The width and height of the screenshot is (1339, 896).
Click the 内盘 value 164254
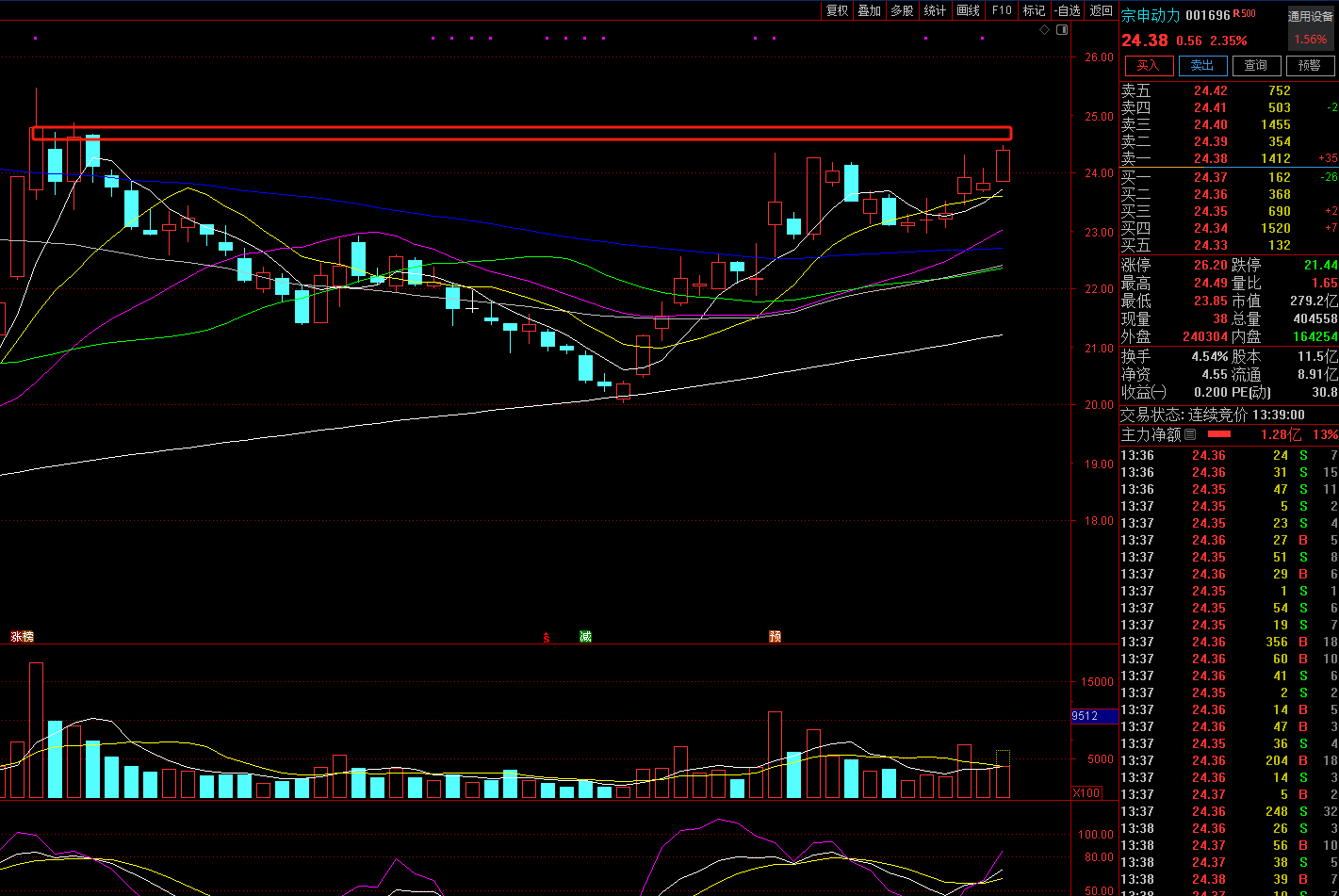click(x=1315, y=336)
